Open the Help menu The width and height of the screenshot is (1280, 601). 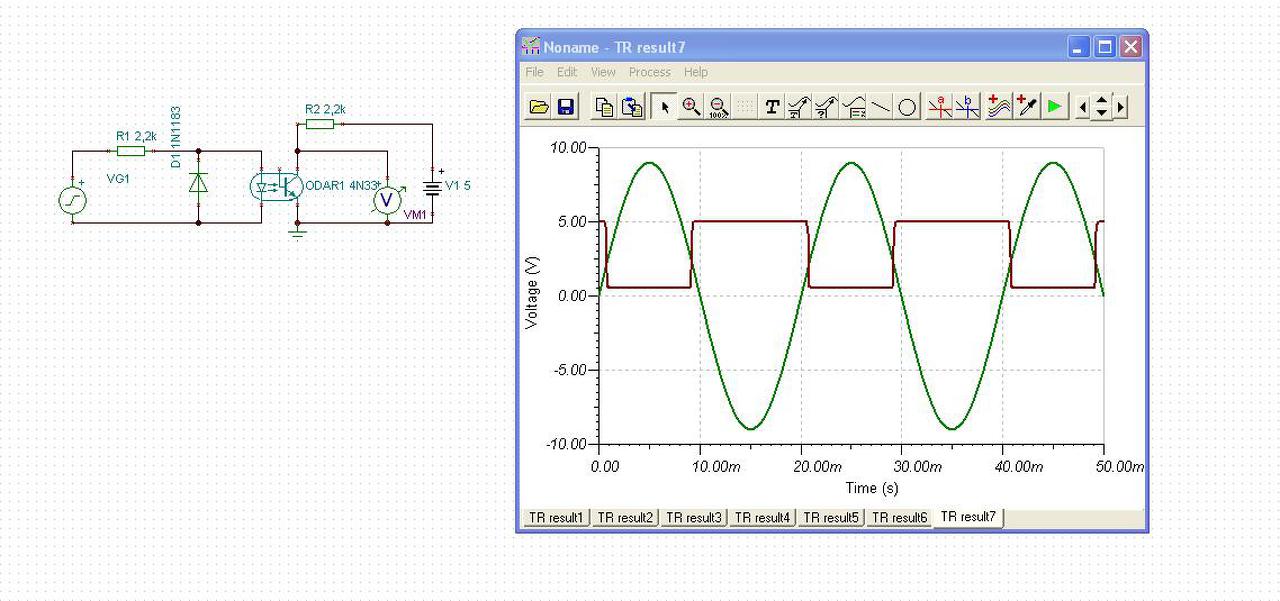click(x=696, y=72)
